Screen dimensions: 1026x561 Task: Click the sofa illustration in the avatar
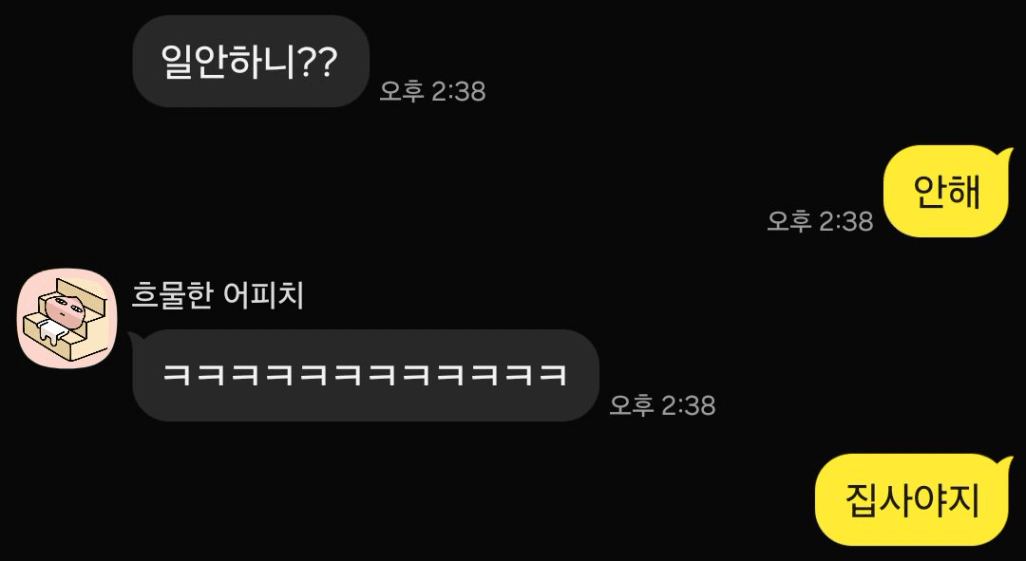tap(65, 319)
